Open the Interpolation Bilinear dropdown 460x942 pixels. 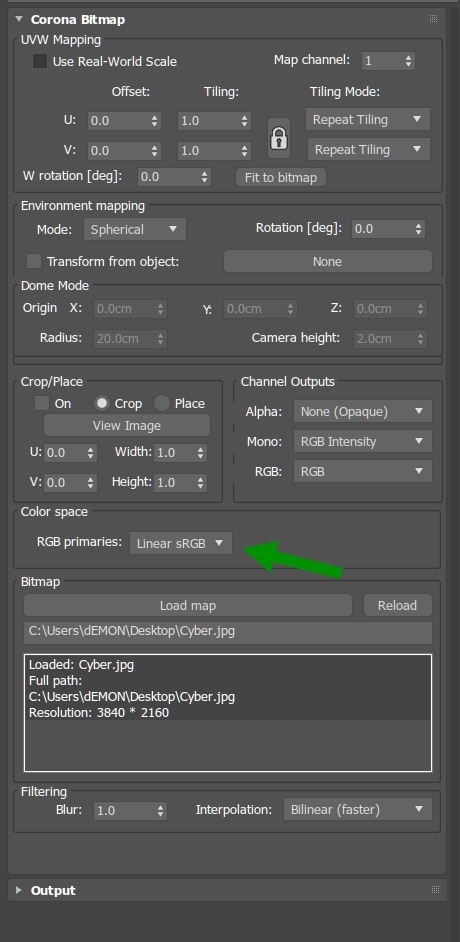[x=357, y=810]
